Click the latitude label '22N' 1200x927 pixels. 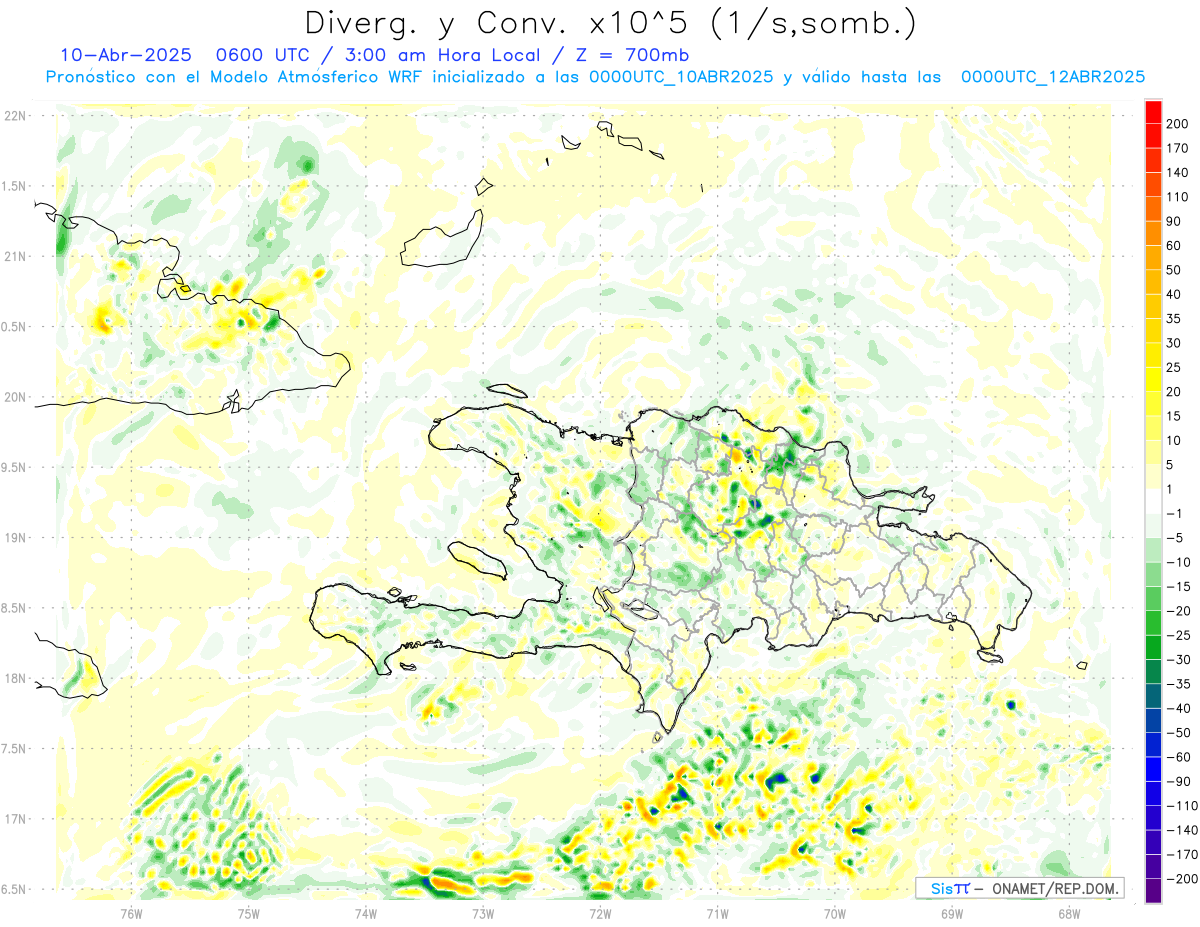pyautogui.click(x=14, y=116)
